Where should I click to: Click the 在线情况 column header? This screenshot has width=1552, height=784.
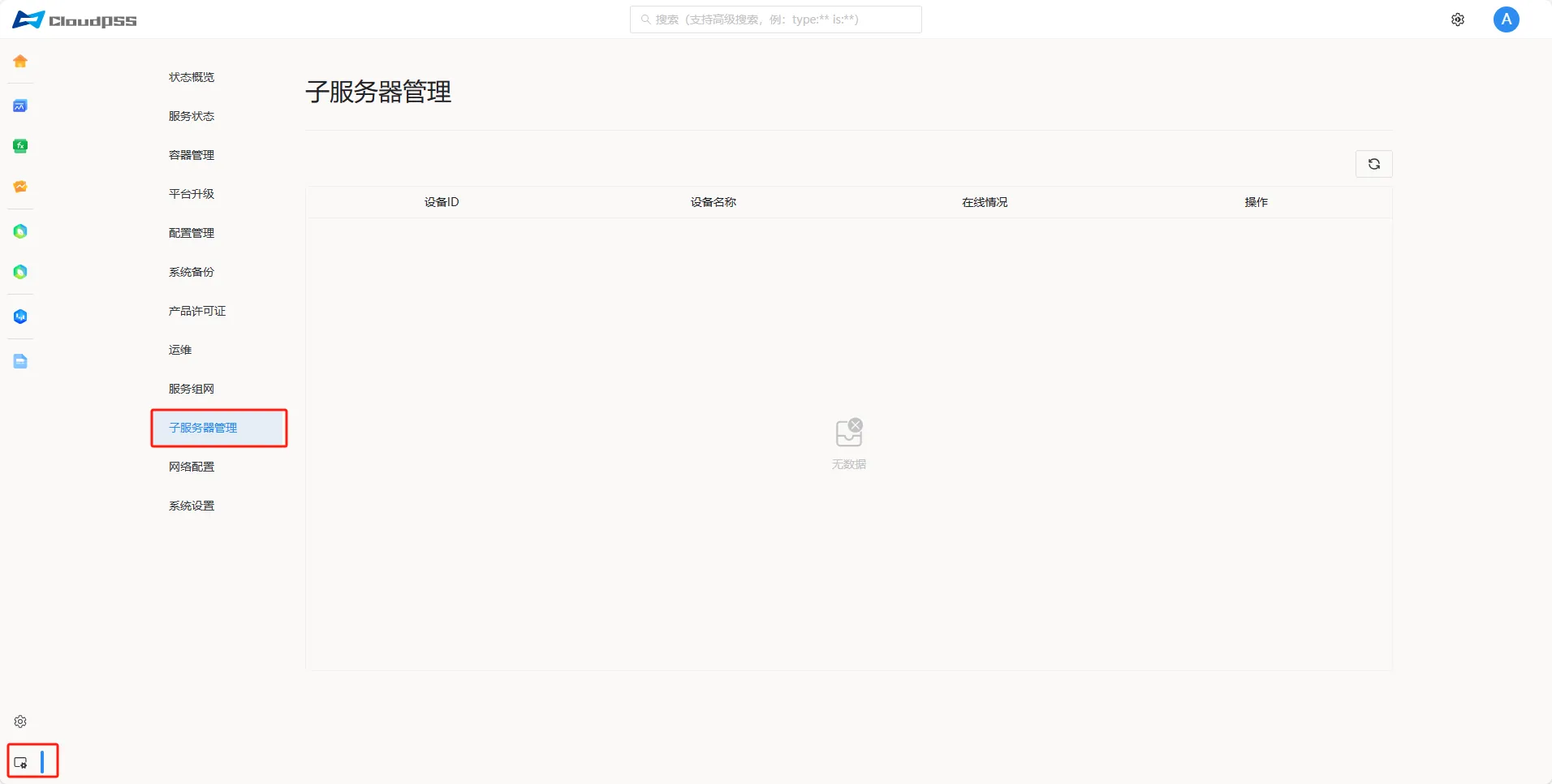pos(985,202)
